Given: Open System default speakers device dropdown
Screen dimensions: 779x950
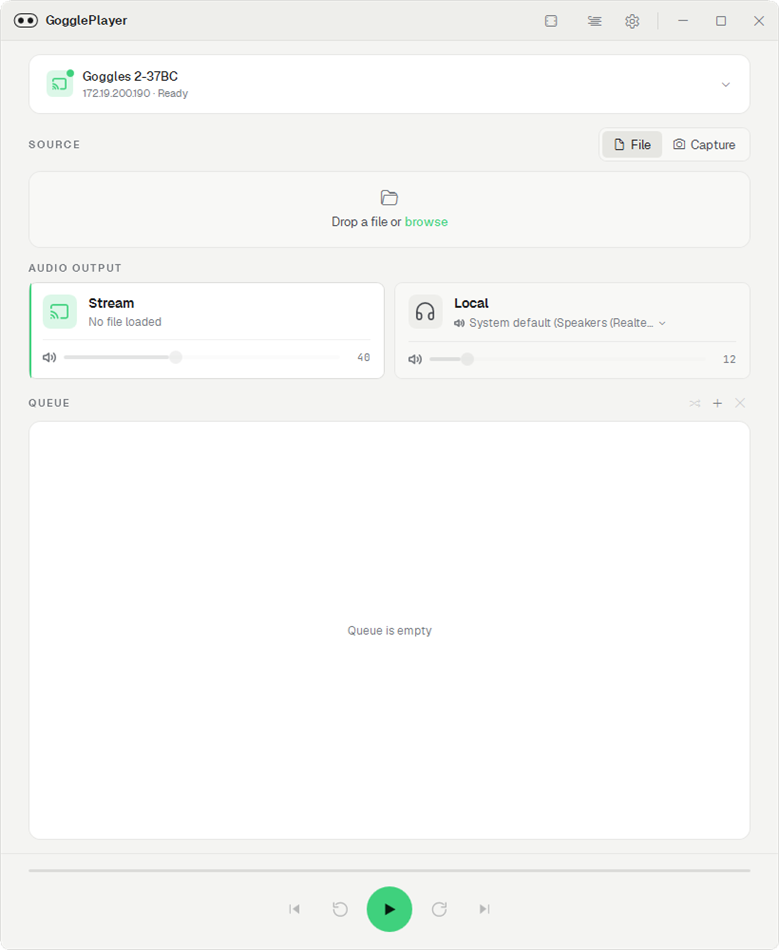Looking at the screenshot, I should pyautogui.click(x=560, y=323).
